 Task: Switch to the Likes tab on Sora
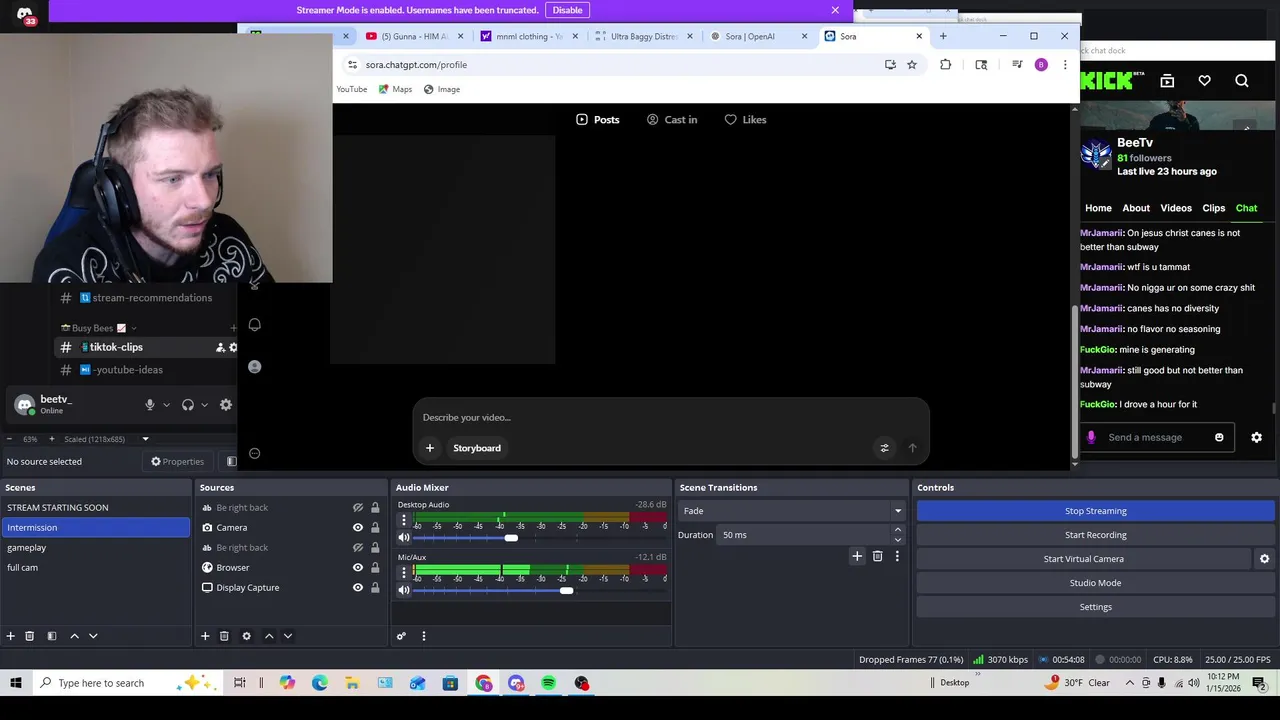click(745, 120)
